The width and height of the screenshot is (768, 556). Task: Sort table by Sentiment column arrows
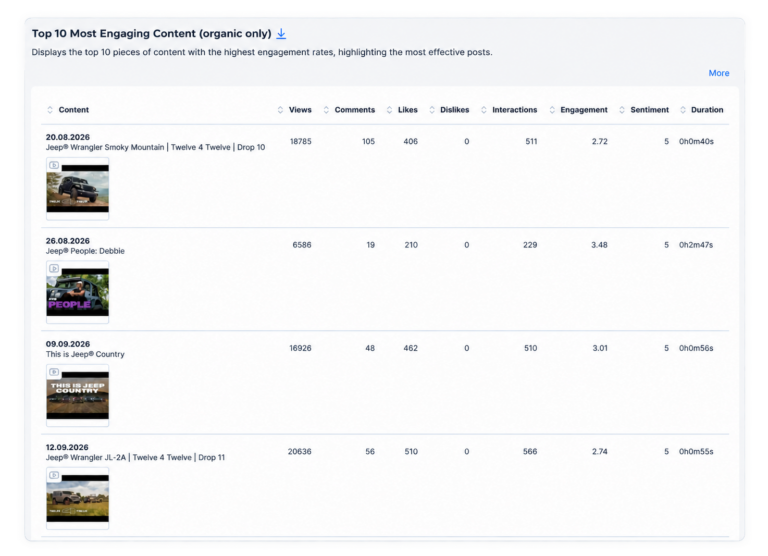622,110
